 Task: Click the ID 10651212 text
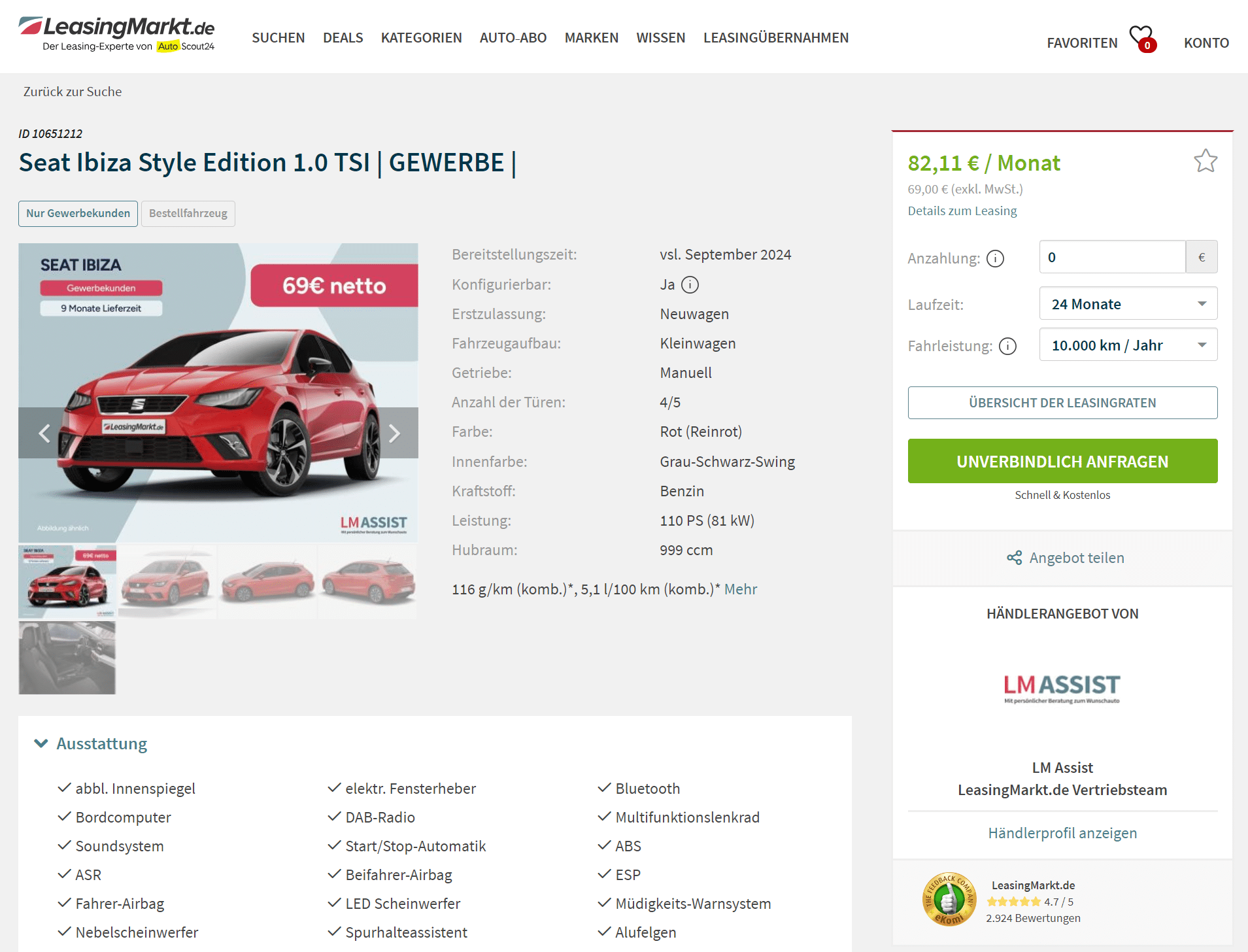50,134
